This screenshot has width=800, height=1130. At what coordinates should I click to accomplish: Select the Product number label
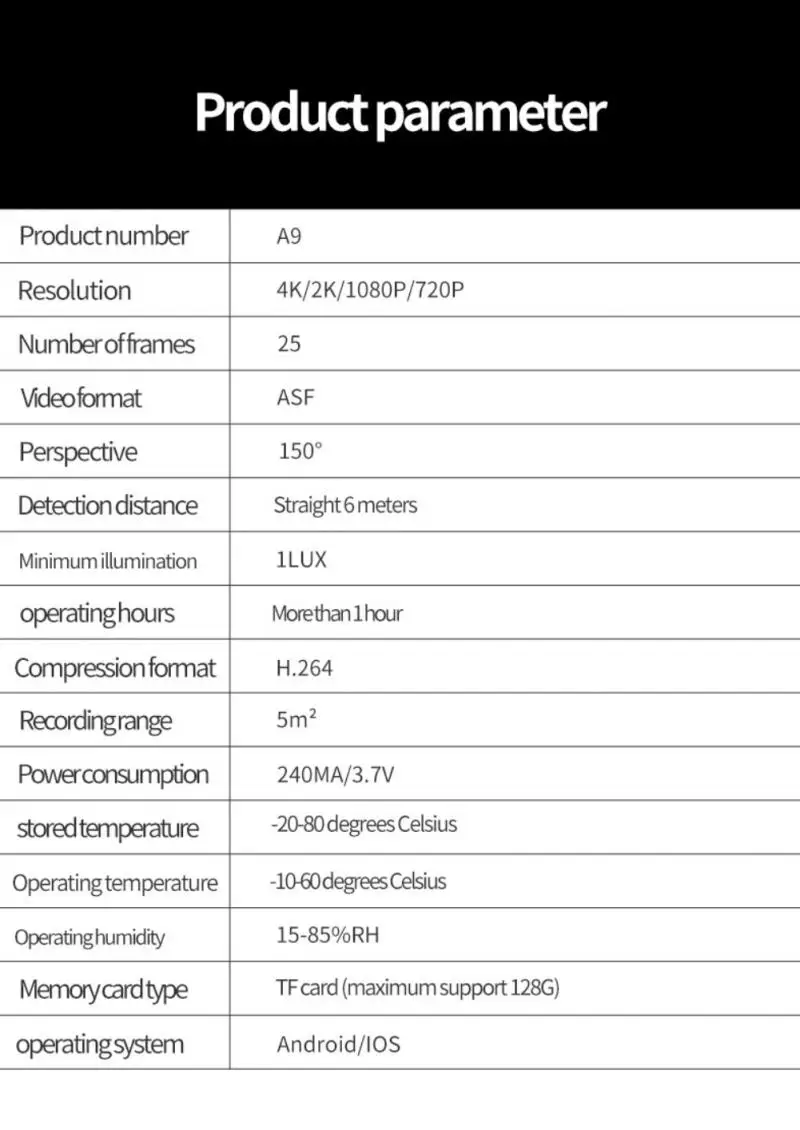[x=104, y=236]
